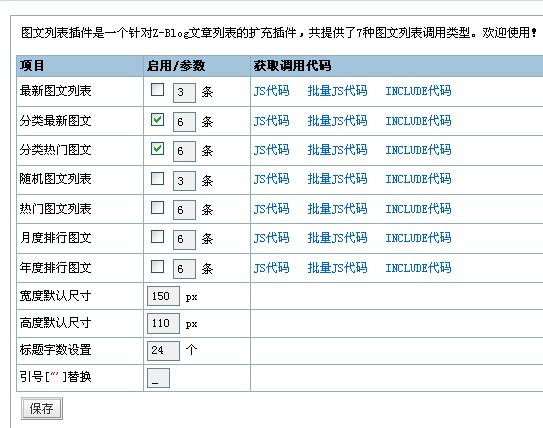The width and height of the screenshot is (543, 428).
Task: Click the count field for 月度排行图文
Action: pos(184,239)
